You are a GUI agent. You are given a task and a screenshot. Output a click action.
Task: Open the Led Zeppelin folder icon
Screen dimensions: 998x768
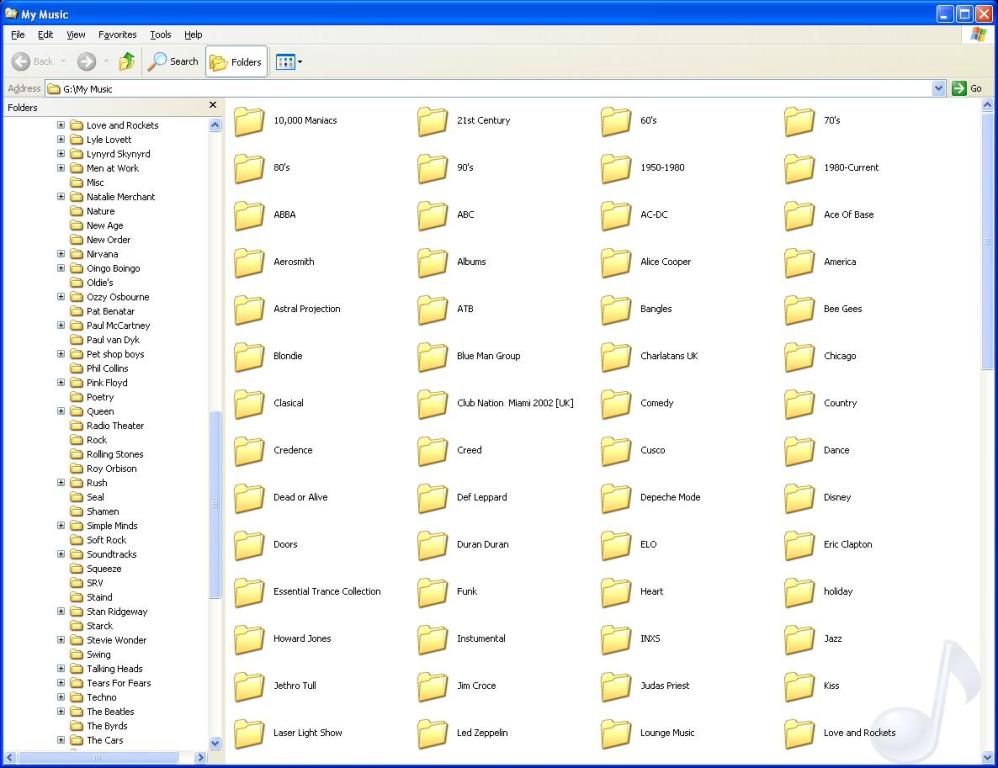(432, 733)
